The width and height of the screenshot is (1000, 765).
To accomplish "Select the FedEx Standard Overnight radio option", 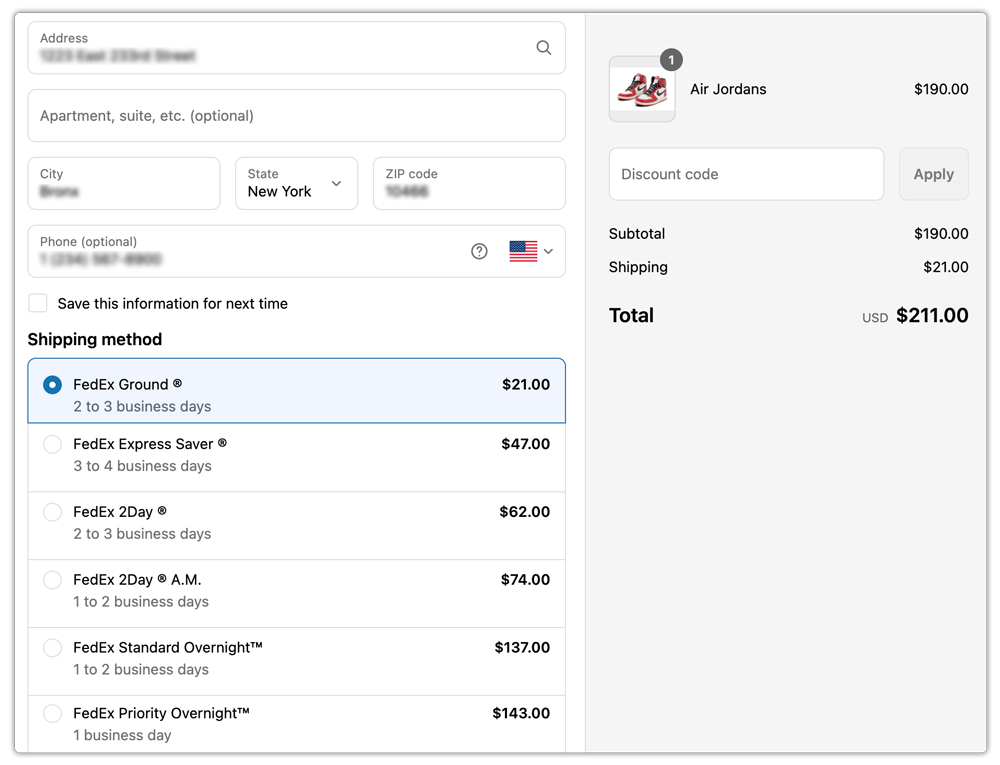I will pos(52,648).
